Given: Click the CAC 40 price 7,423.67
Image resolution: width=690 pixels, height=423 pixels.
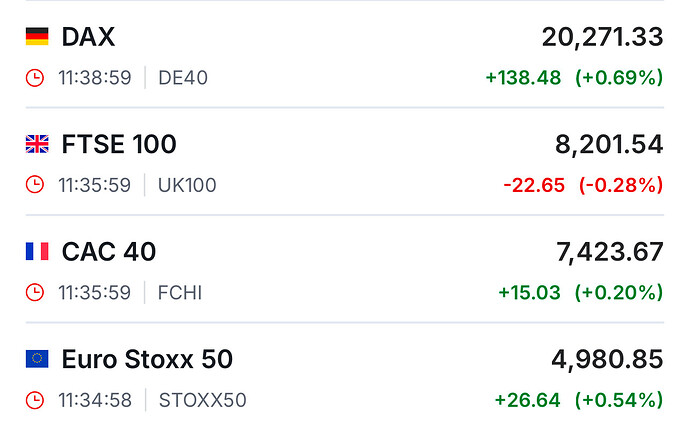Looking at the screenshot, I should pos(609,252).
